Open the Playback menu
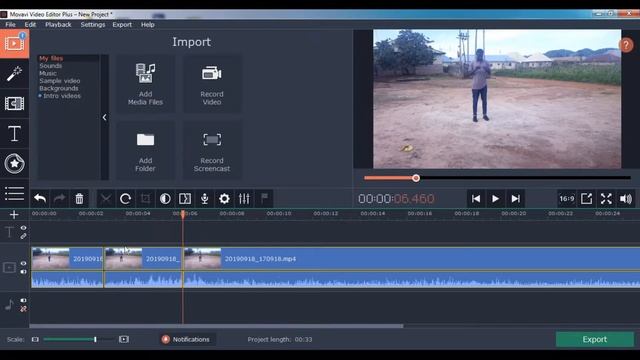640x360 pixels. [x=58, y=24]
